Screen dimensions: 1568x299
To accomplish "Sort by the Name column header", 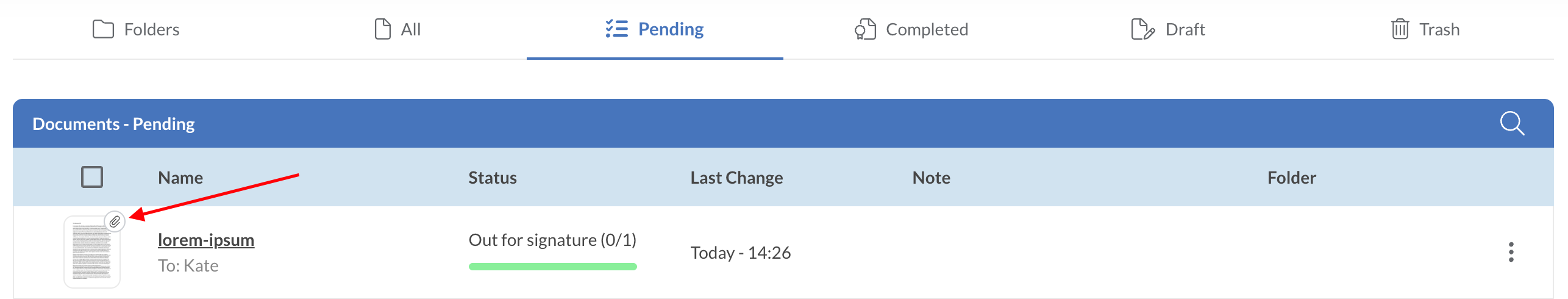I will point(180,178).
